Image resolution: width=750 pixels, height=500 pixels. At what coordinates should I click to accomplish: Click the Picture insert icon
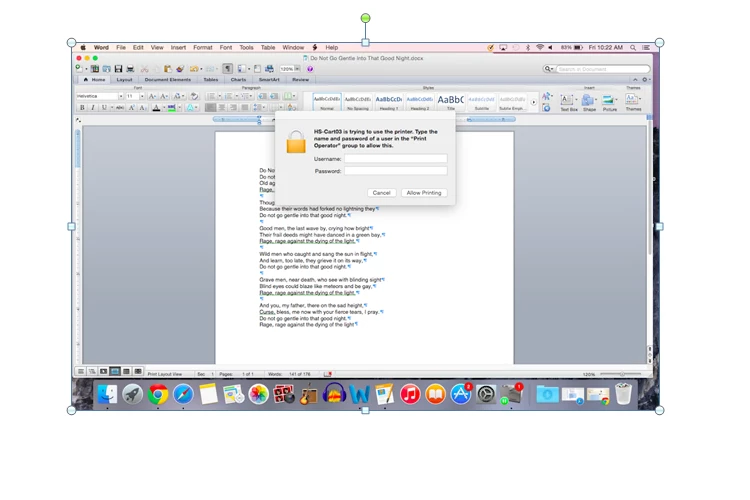608,100
